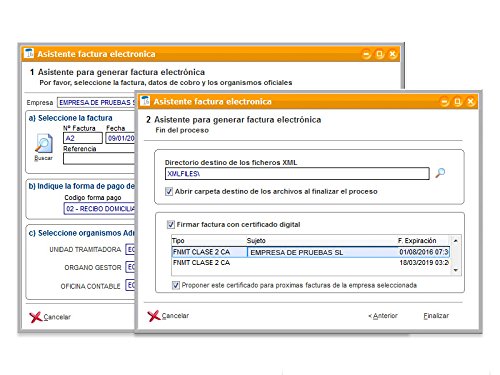Viewport: 500px width, 375px height.
Task: Maximize the back Asistente factura electronica window
Action: click(x=380, y=54)
